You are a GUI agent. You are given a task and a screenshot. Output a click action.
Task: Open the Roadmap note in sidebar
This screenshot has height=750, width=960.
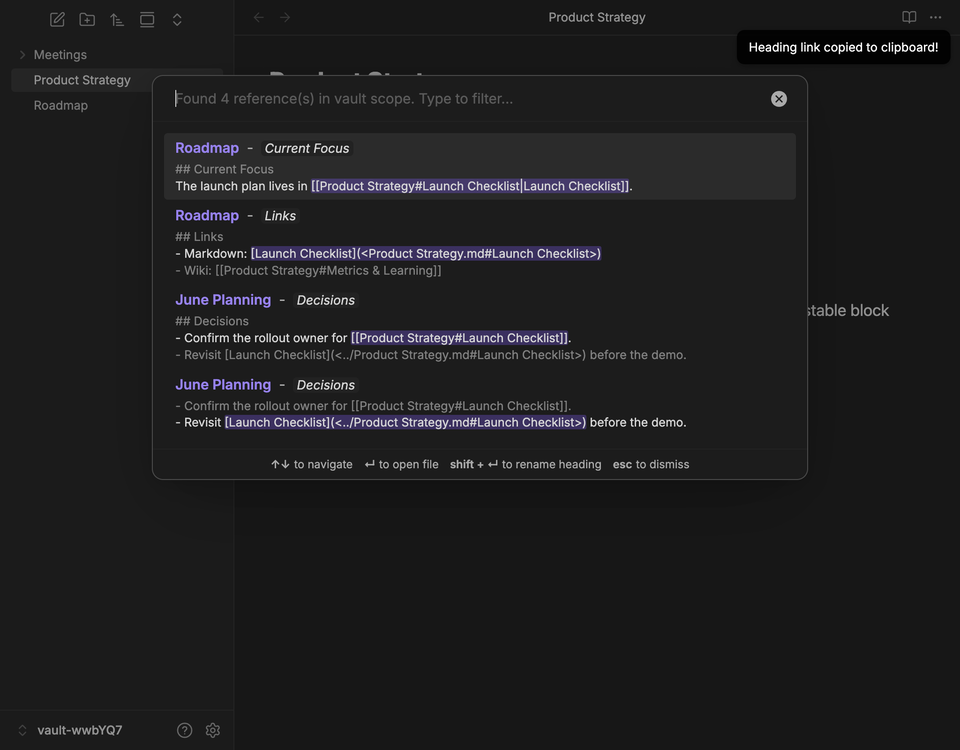(x=116, y=105)
